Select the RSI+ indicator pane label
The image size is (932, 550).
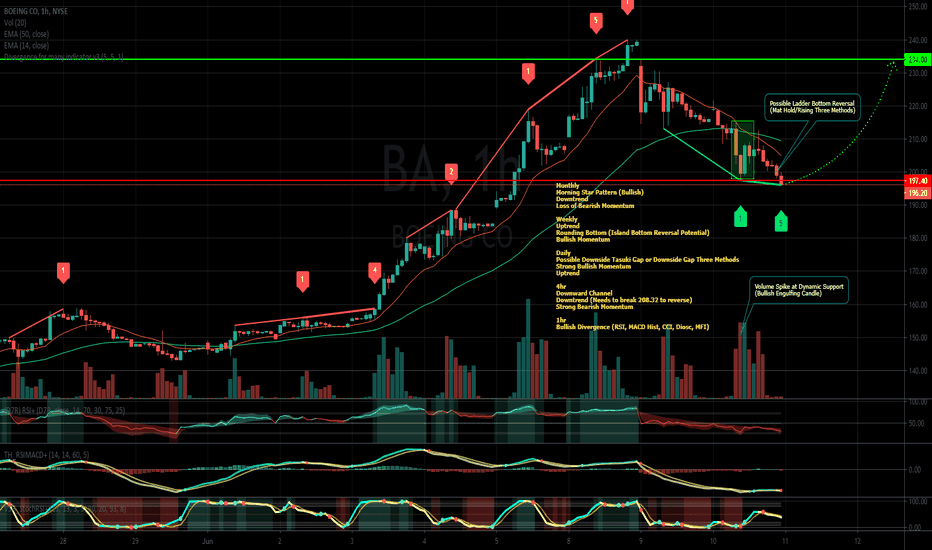64,410
